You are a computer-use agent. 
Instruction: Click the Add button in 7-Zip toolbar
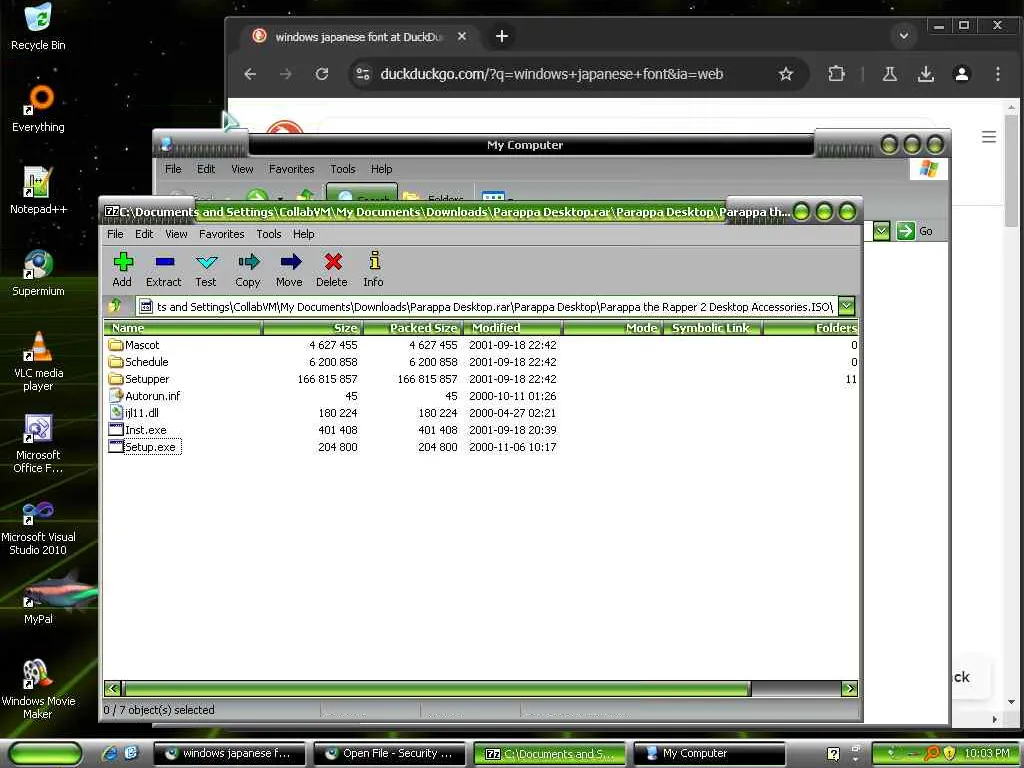[x=122, y=270]
